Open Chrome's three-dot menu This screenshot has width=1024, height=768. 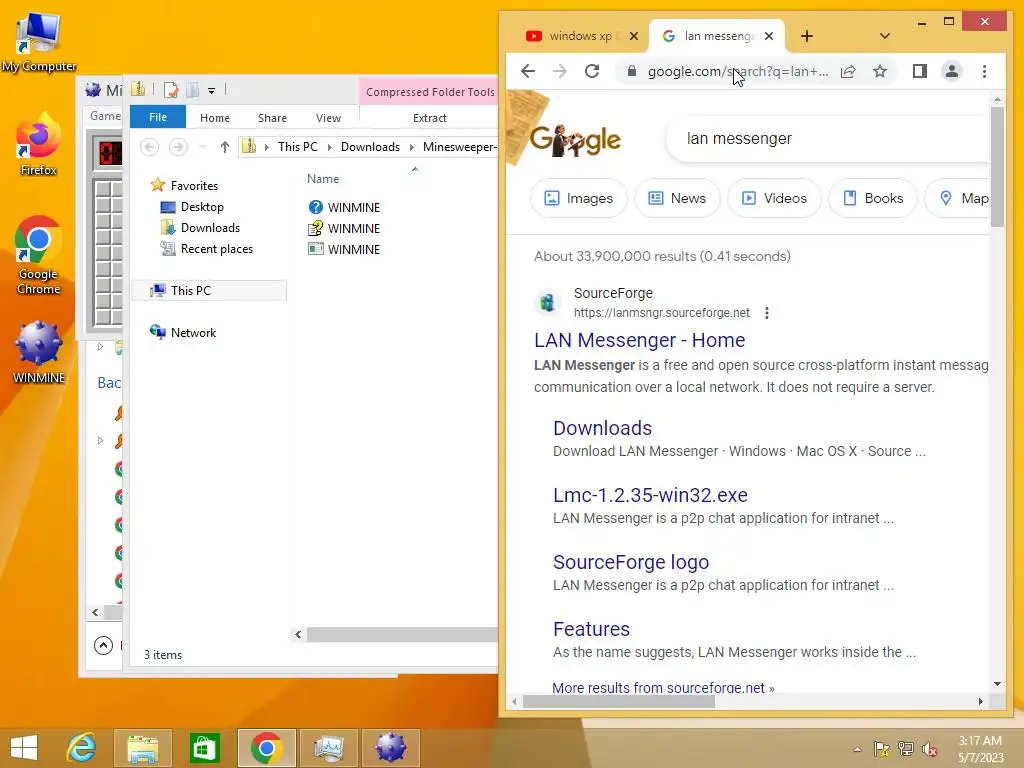[x=984, y=71]
